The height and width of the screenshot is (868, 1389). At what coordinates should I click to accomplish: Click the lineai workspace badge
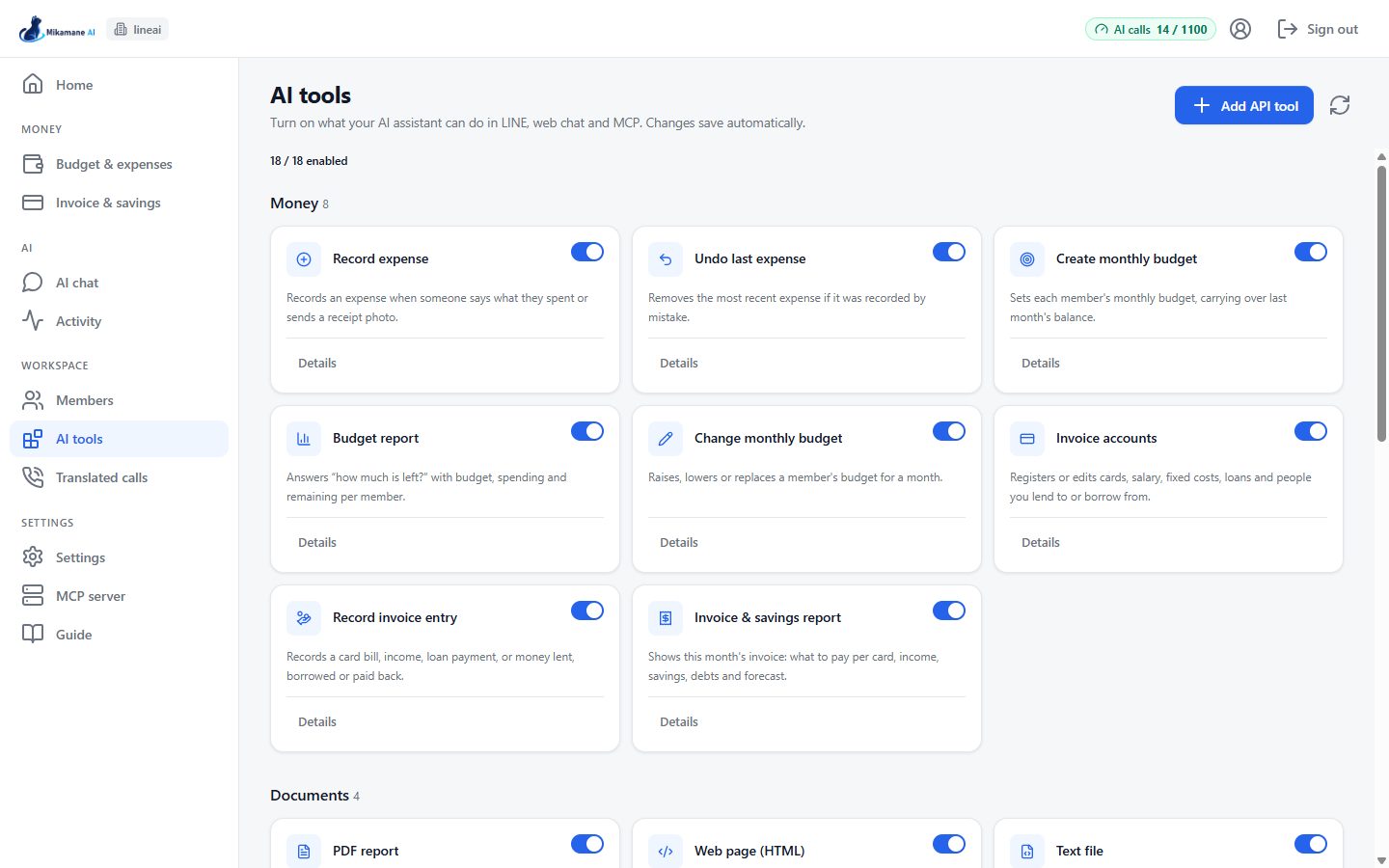(x=138, y=29)
